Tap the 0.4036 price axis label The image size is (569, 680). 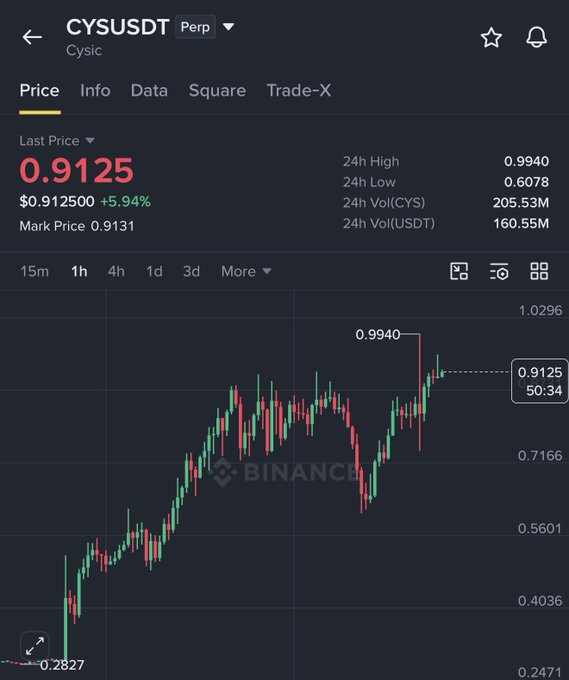540,601
